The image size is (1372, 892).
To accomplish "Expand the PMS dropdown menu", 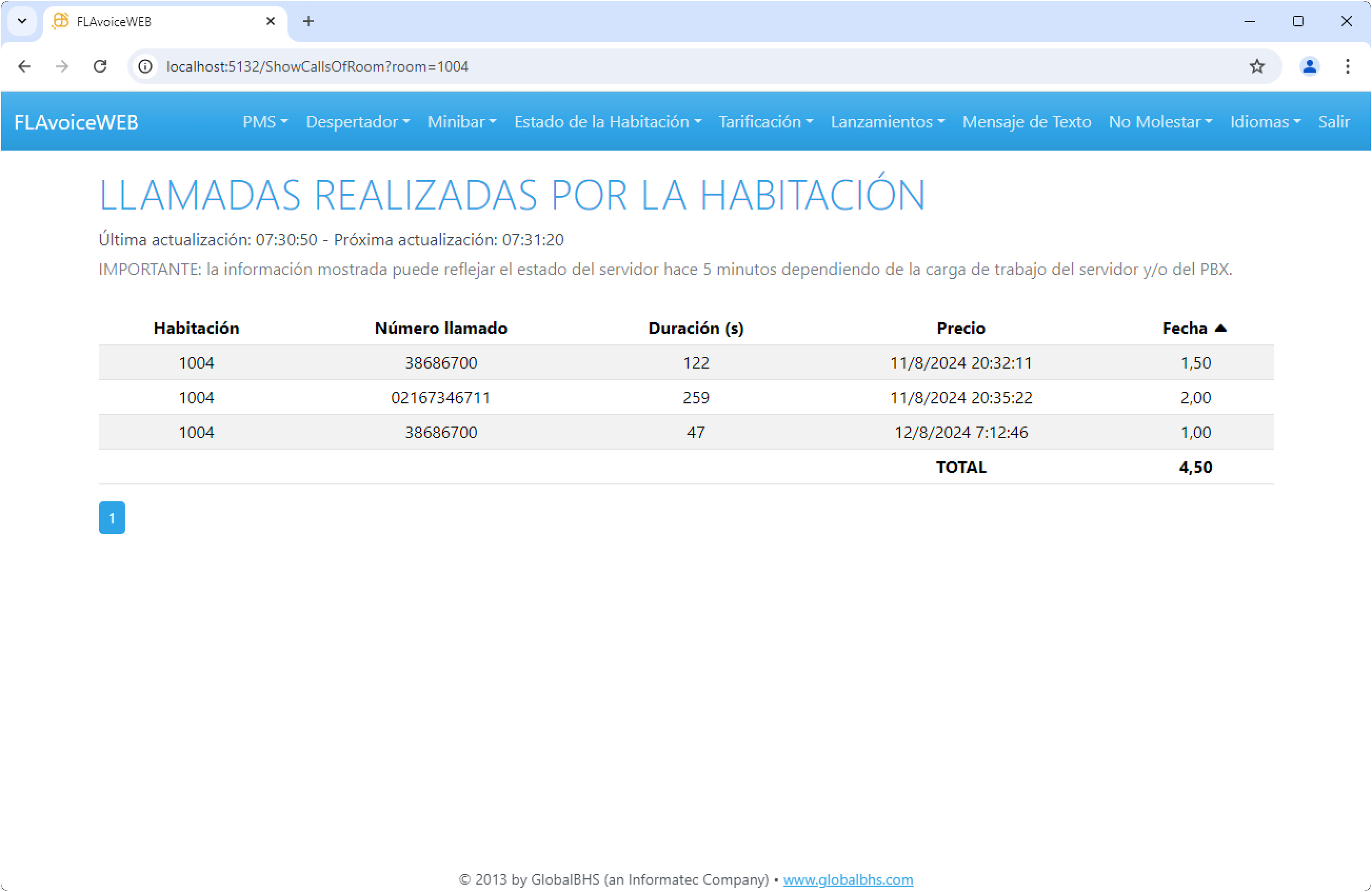I will click(265, 122).
